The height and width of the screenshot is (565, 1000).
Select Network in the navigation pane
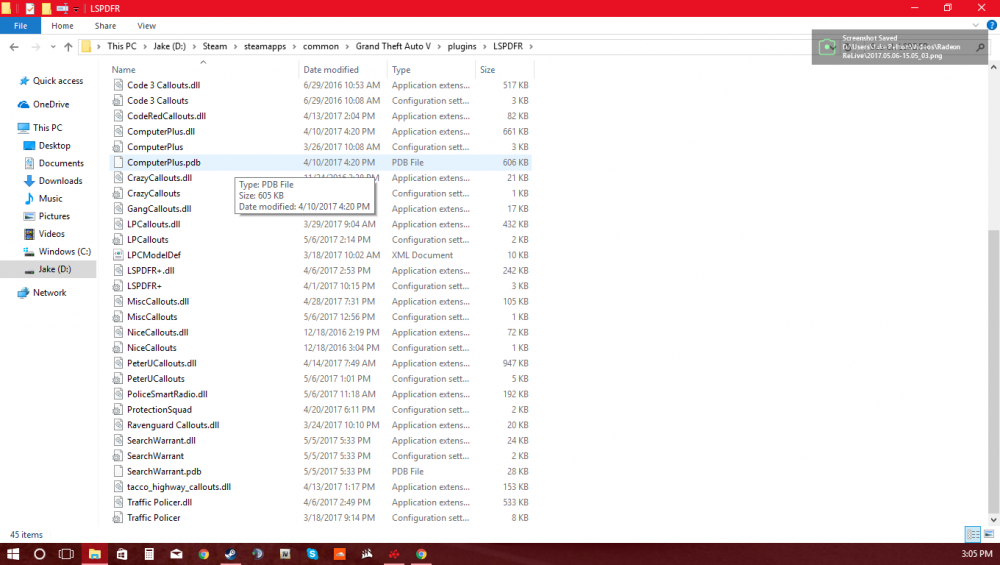49,293
